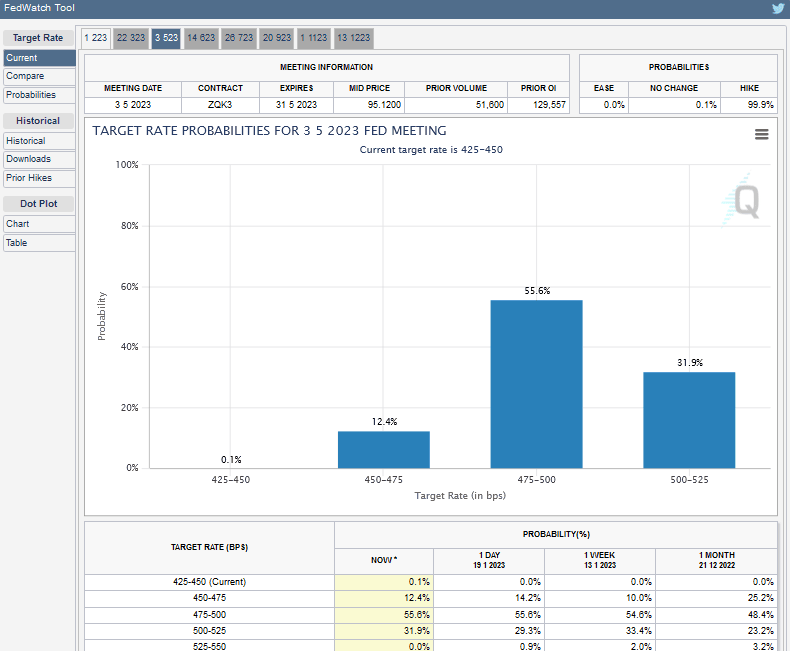Open the 1 1123 meeting tab
This screenshot has width=790, height=651.
click(314, 38)
